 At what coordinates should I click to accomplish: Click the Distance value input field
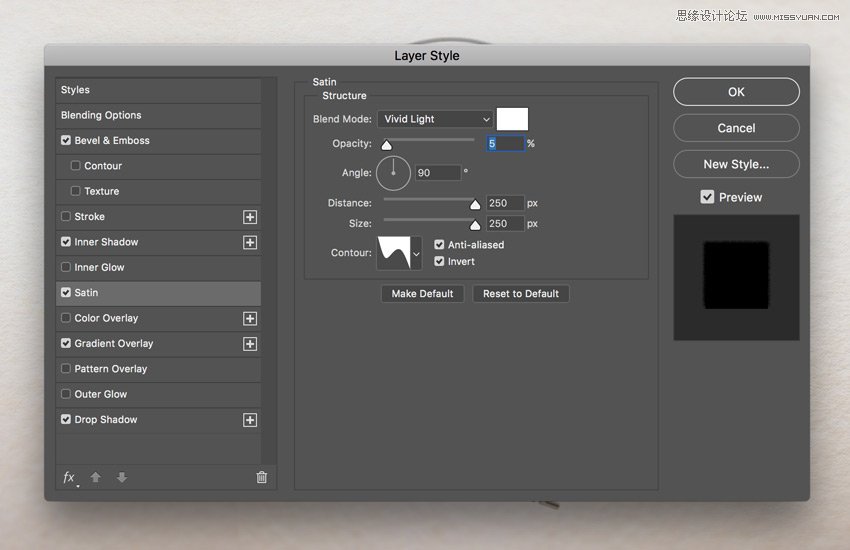click(x=504, y=203)
